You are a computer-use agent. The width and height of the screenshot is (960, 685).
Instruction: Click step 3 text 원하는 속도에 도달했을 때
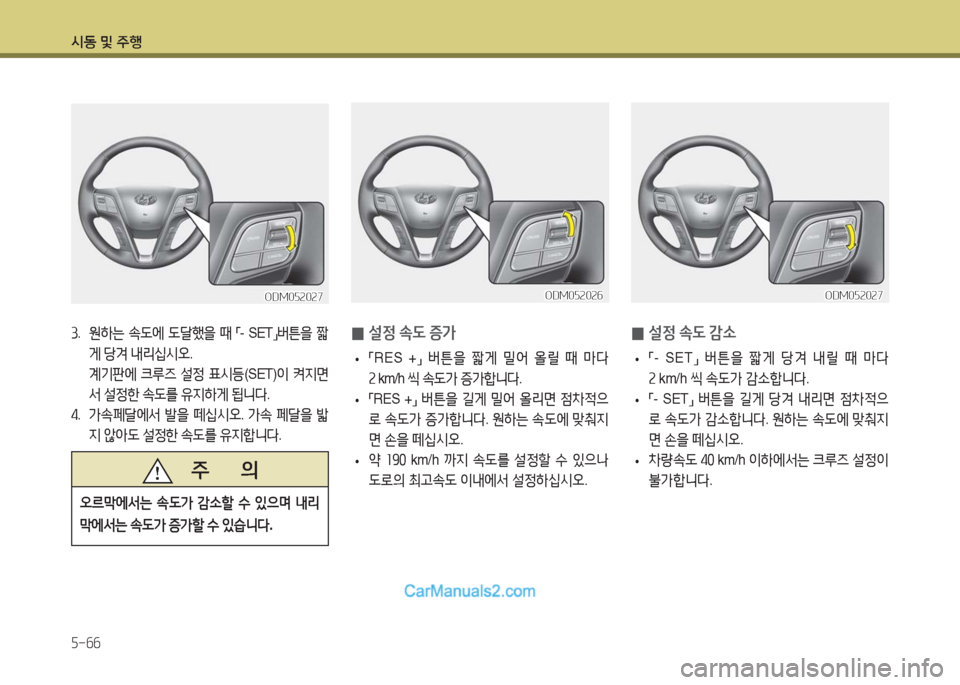coord(161,334)
